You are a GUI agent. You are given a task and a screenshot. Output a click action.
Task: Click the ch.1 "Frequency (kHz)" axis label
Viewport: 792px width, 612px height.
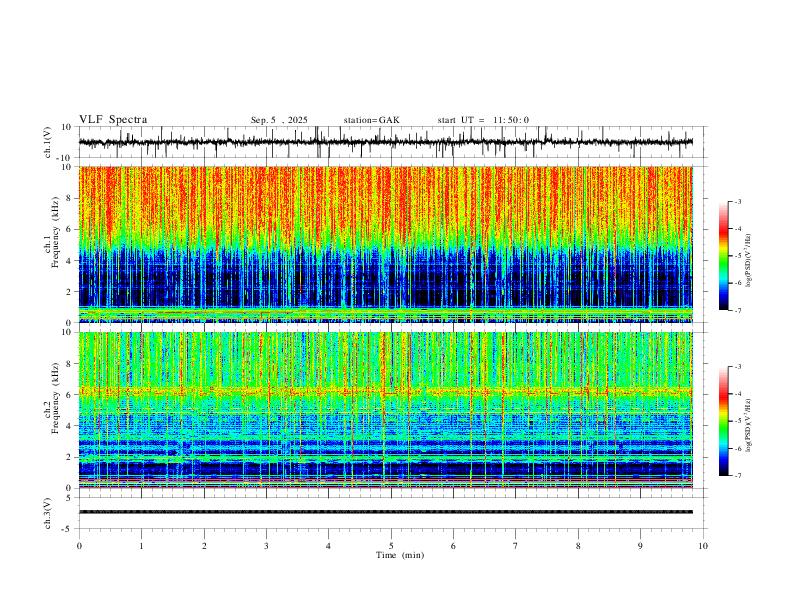tap(56, 232)
